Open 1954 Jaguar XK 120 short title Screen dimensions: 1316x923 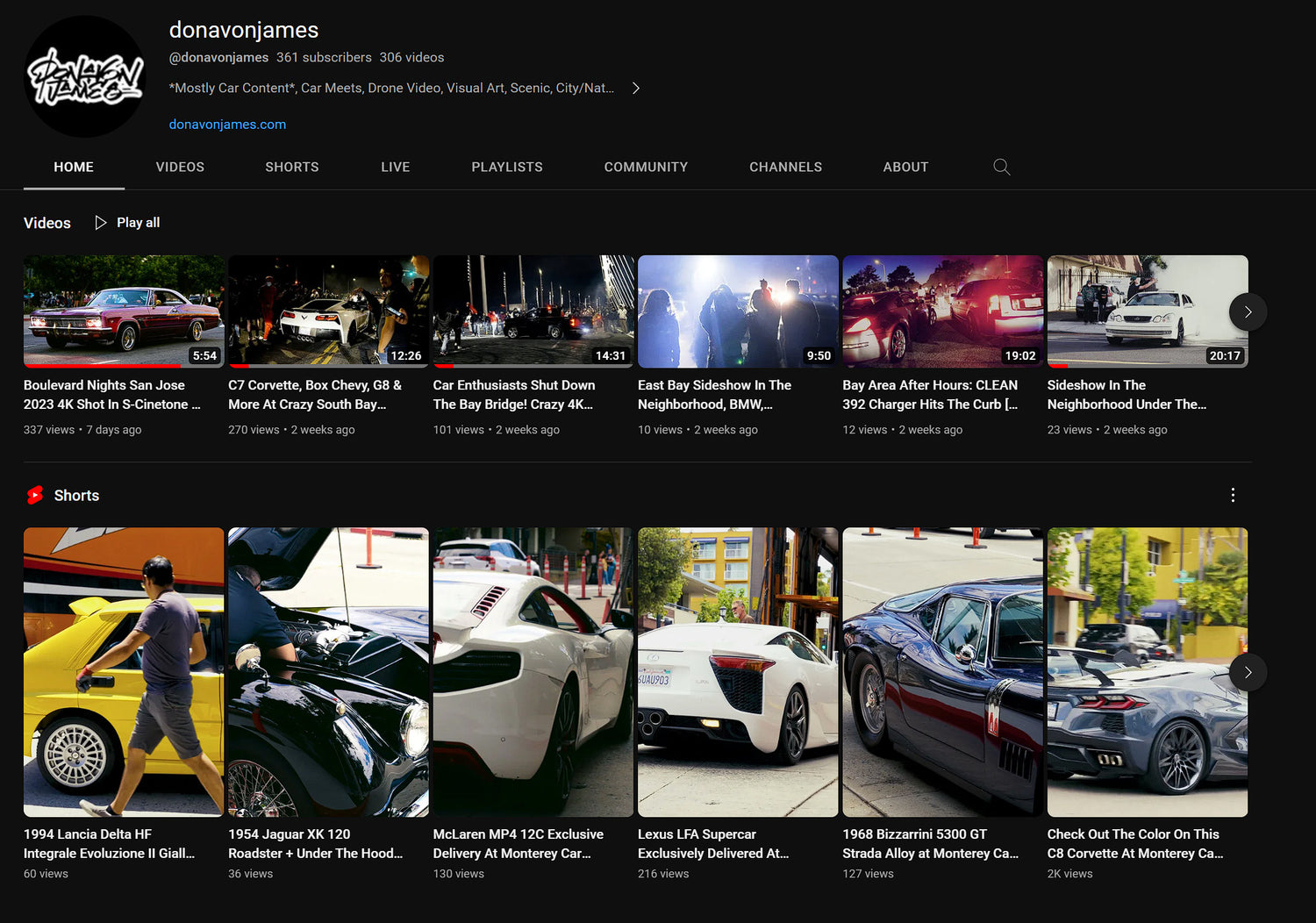(x=315, y=844)
